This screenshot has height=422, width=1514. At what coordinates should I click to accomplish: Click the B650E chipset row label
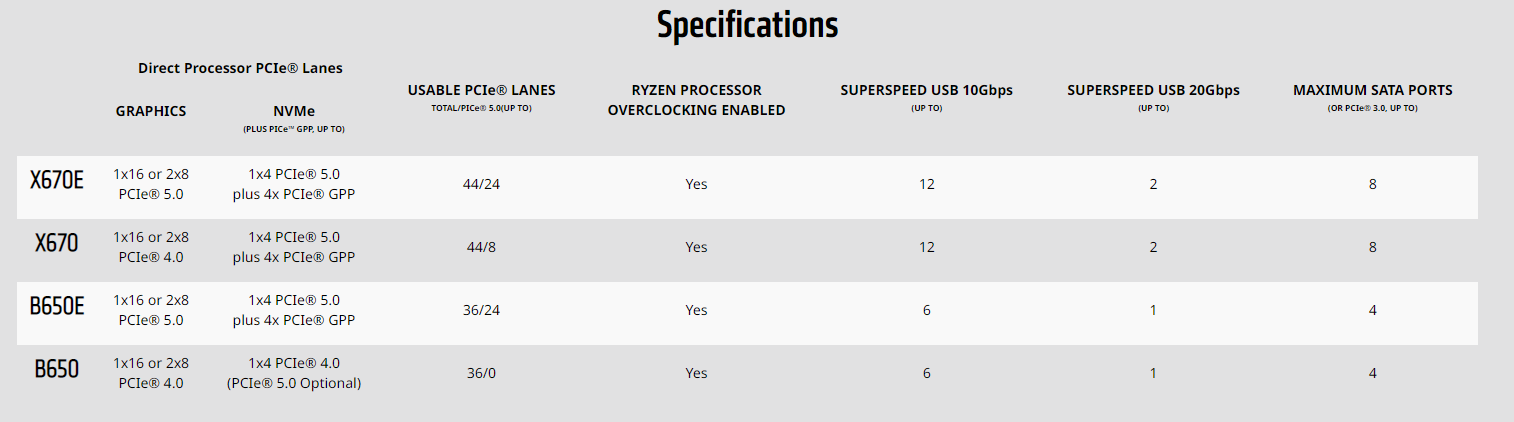tap(57, 306)
